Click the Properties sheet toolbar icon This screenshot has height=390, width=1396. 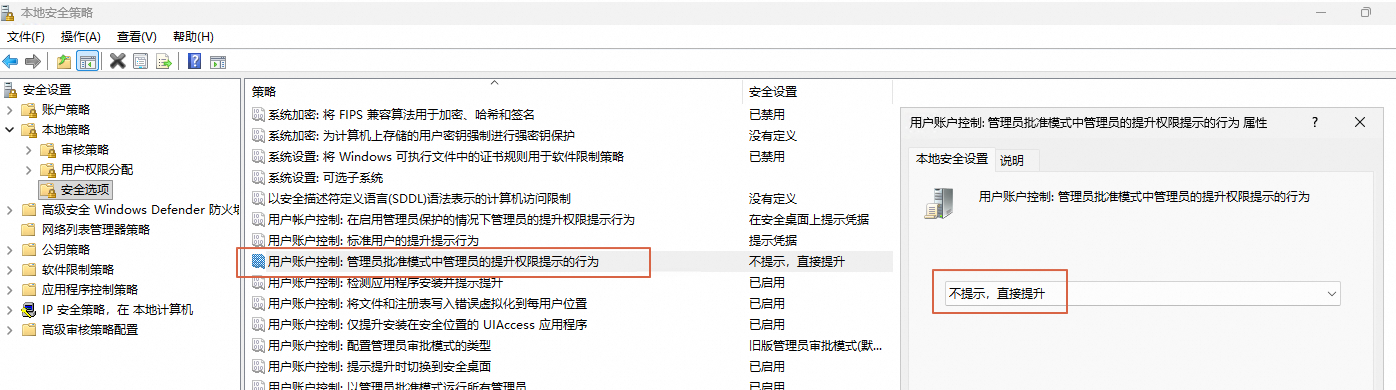141,61
